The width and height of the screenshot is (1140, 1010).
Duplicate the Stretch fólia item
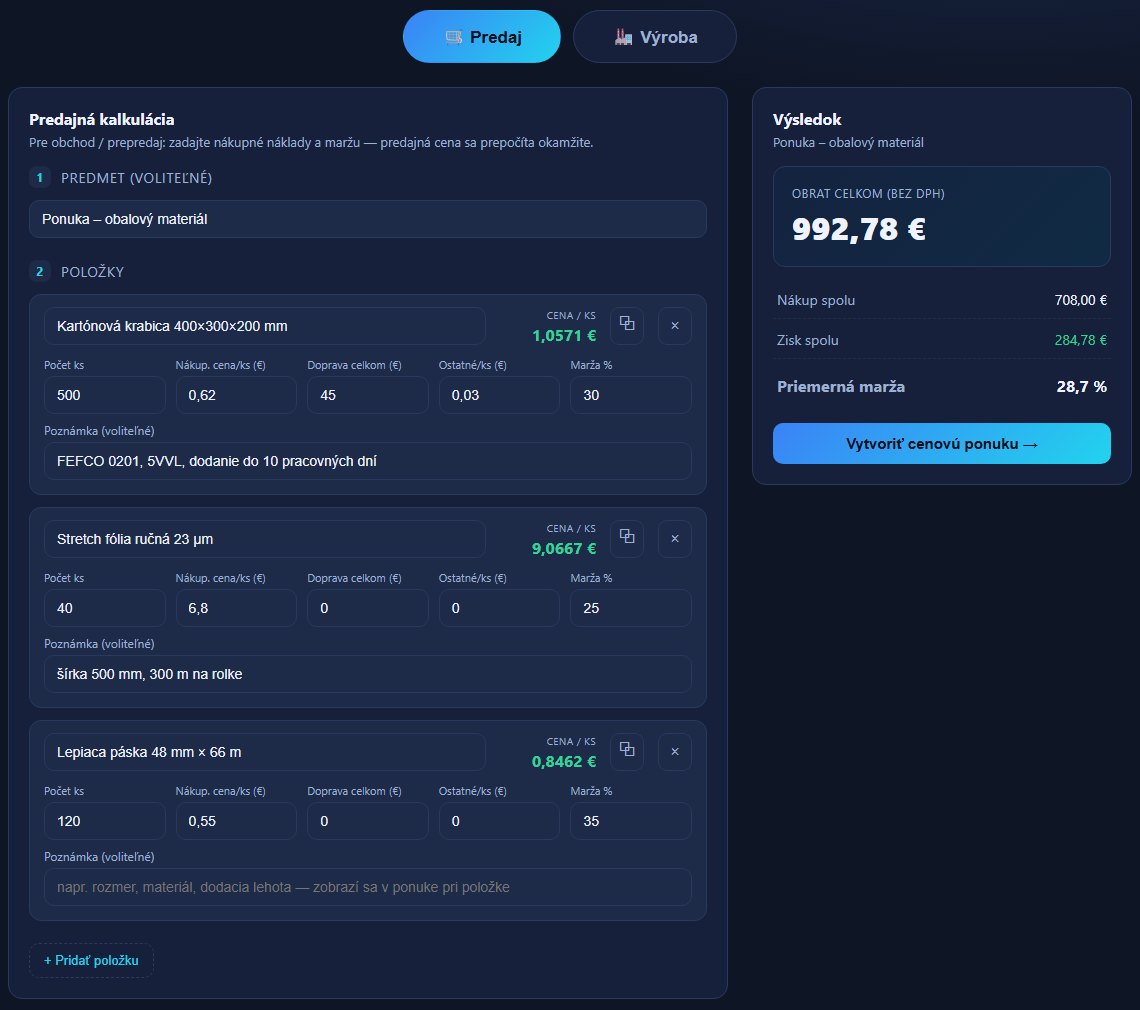[627, 538]
